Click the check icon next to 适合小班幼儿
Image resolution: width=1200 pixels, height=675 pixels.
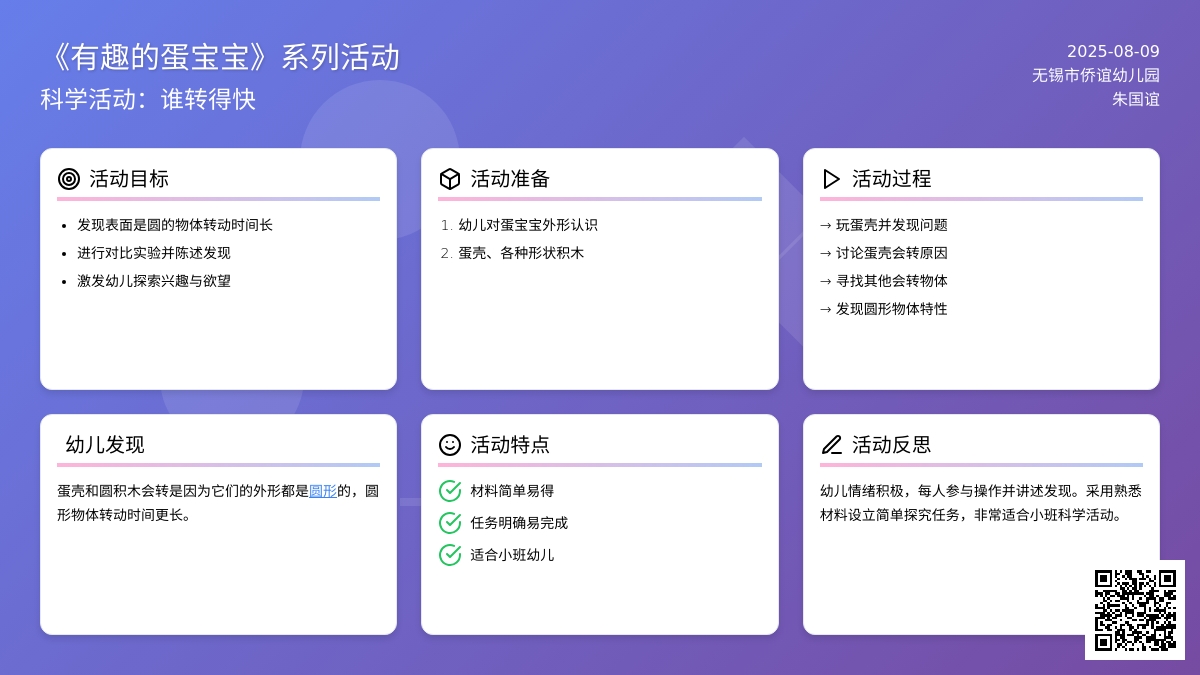coord(450,555)
